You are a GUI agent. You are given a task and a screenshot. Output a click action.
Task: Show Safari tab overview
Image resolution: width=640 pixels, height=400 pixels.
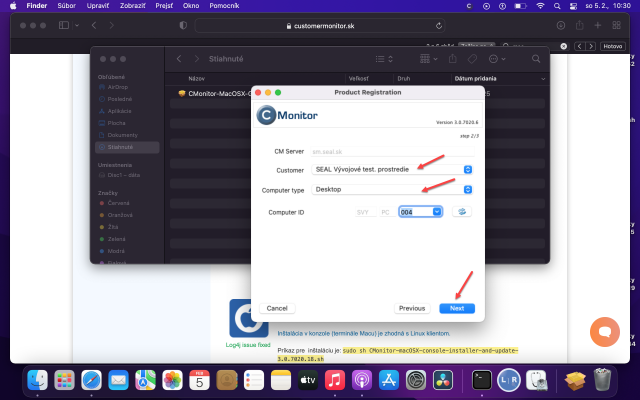pyautogui.click(x=616, y=25)
